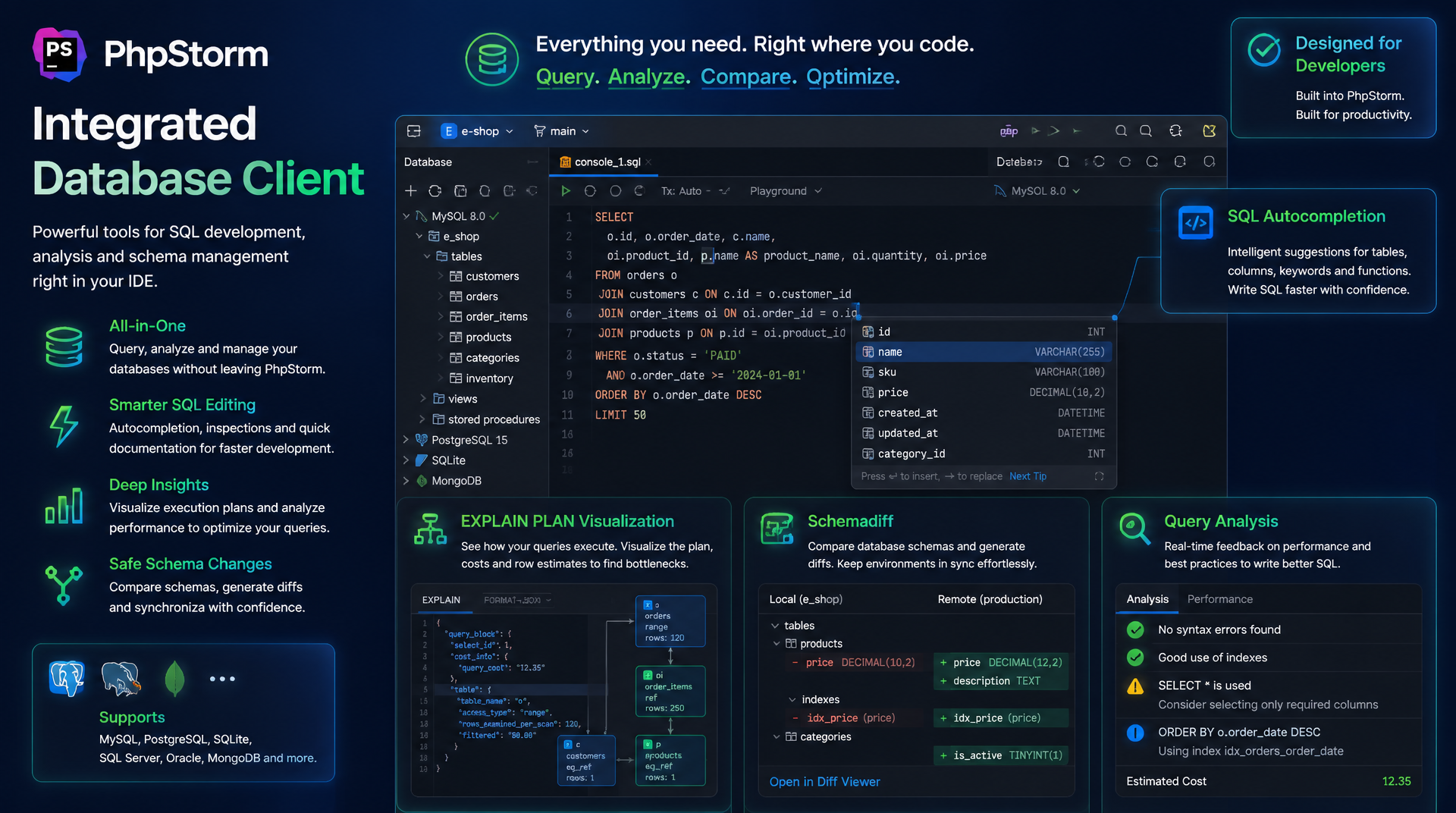The width and height of the screenshot is (1456, 813).
Task: Click the yellow icon at the title bar's far right
Action: click(x=1210, y=131)
